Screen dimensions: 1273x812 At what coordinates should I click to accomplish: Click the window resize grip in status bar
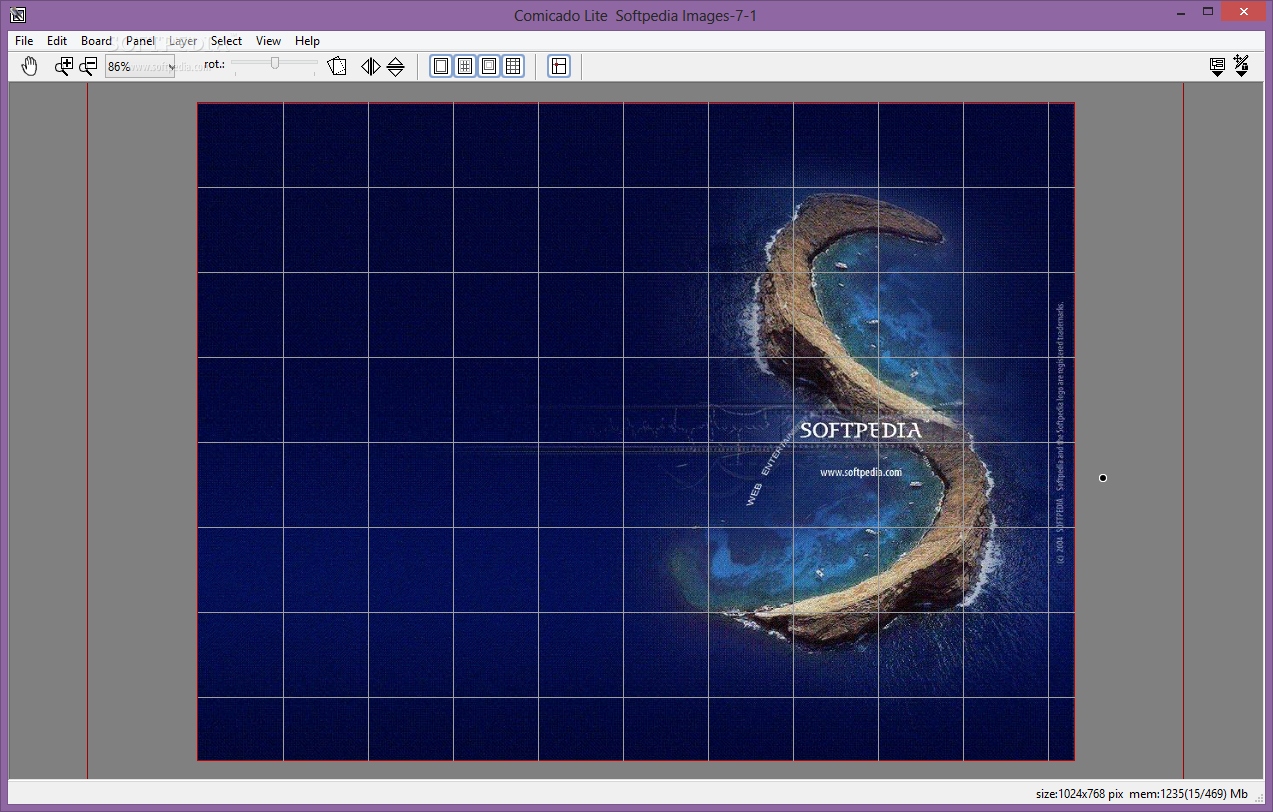point(1258,796)
